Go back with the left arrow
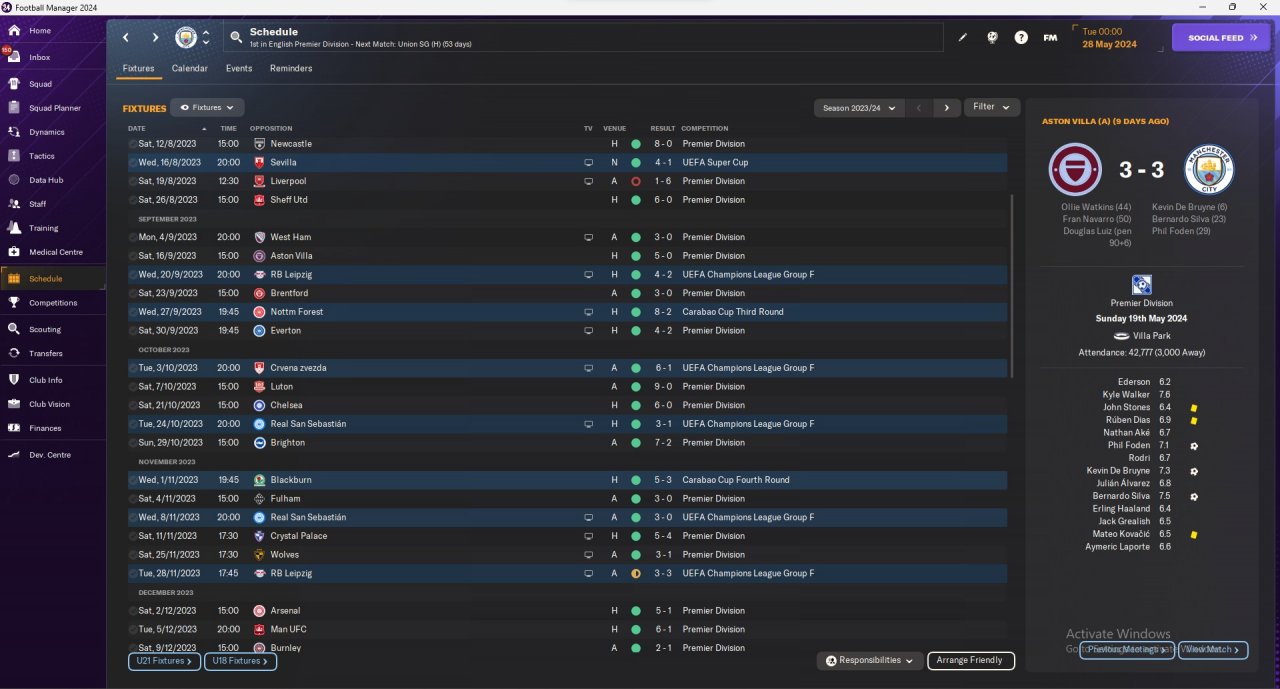The height and width of the screenshot is (689, 1280). [126, 38]
